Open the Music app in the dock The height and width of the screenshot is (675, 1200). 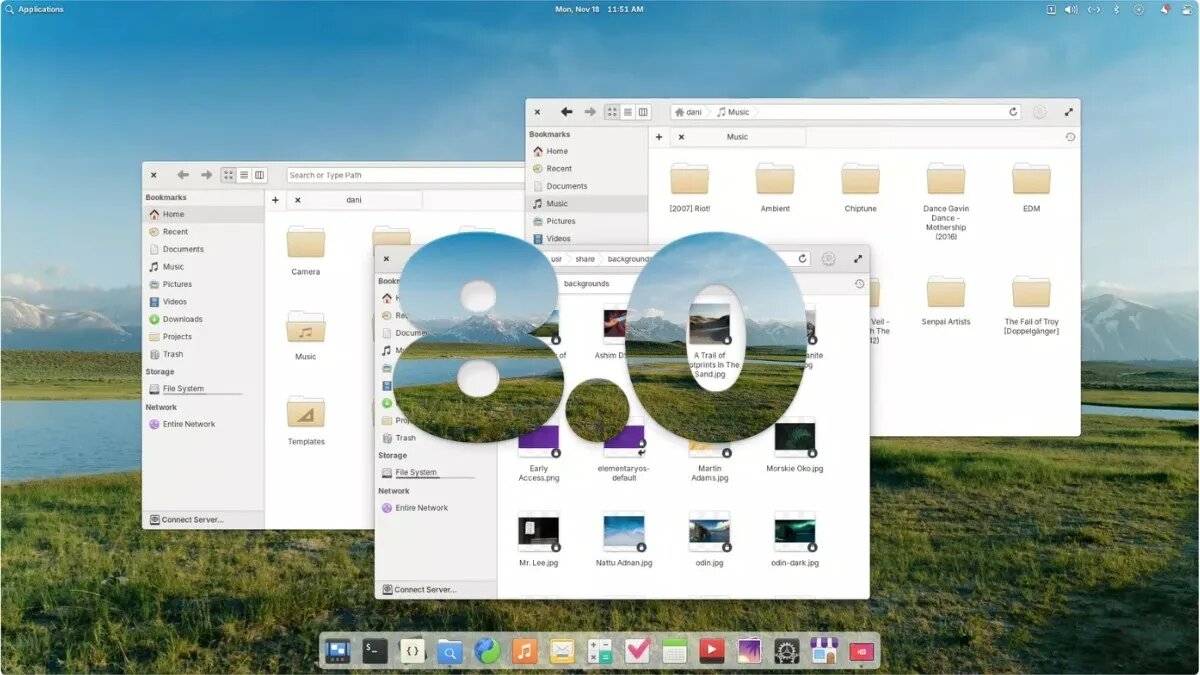tap(524, 651)
